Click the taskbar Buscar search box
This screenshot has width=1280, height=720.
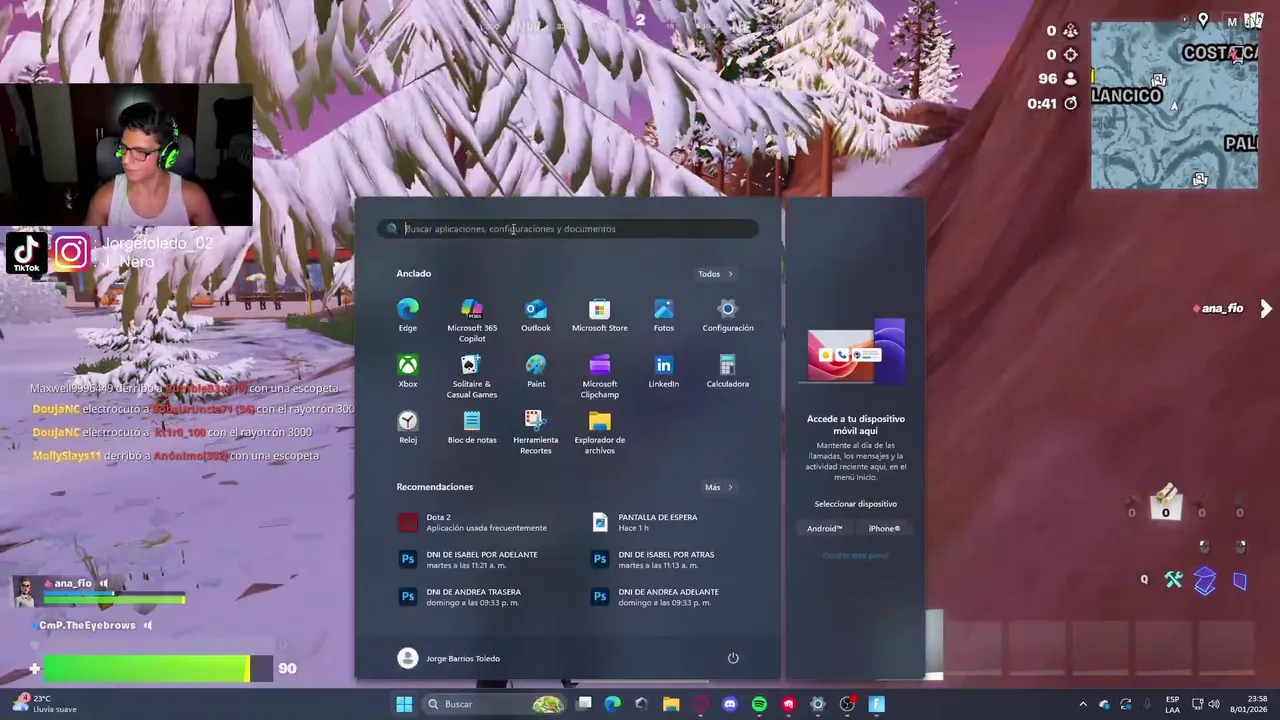(x=494, y=704)
